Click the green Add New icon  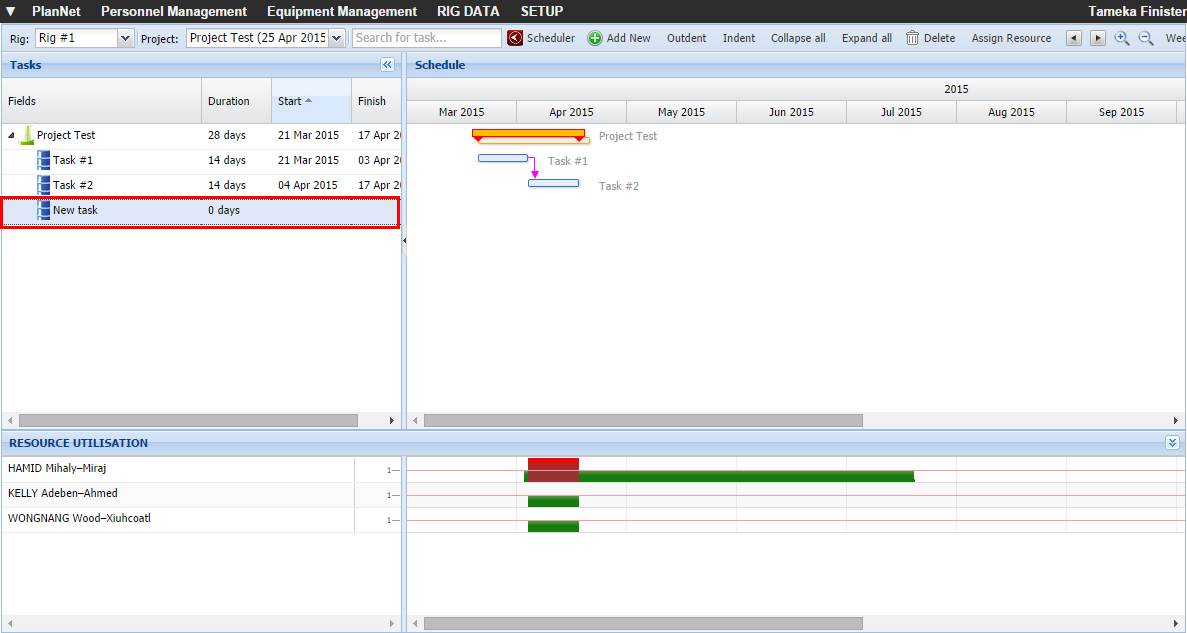[595, 38]
